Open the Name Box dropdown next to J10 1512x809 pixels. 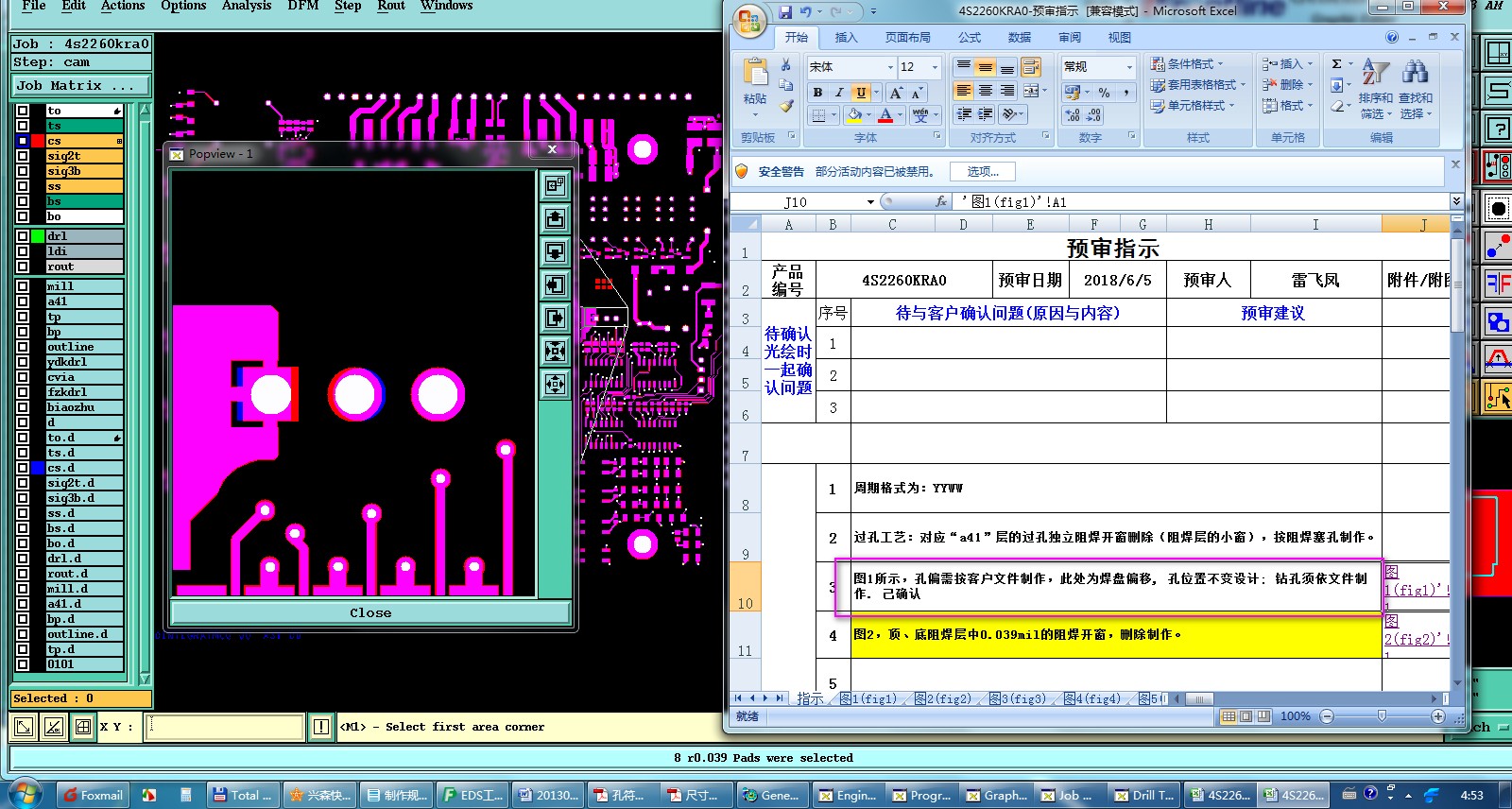point(870,202)
